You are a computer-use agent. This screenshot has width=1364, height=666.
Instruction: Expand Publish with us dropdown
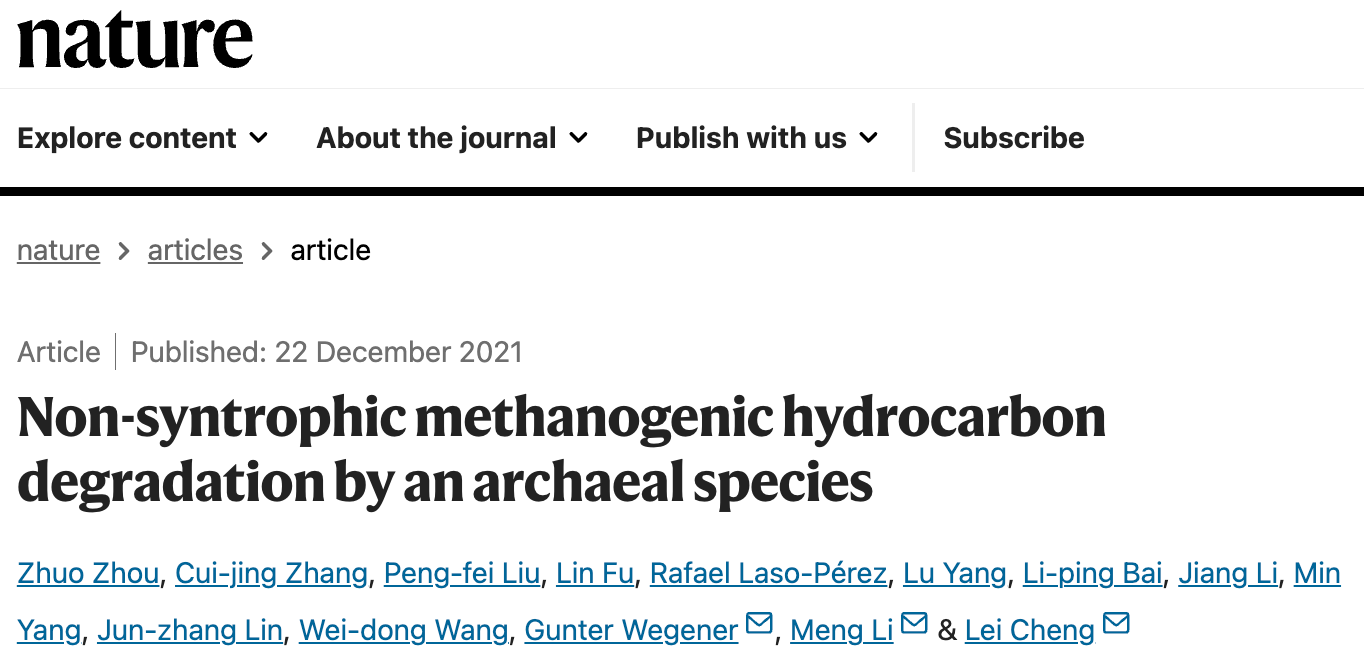tap(758, 138)
